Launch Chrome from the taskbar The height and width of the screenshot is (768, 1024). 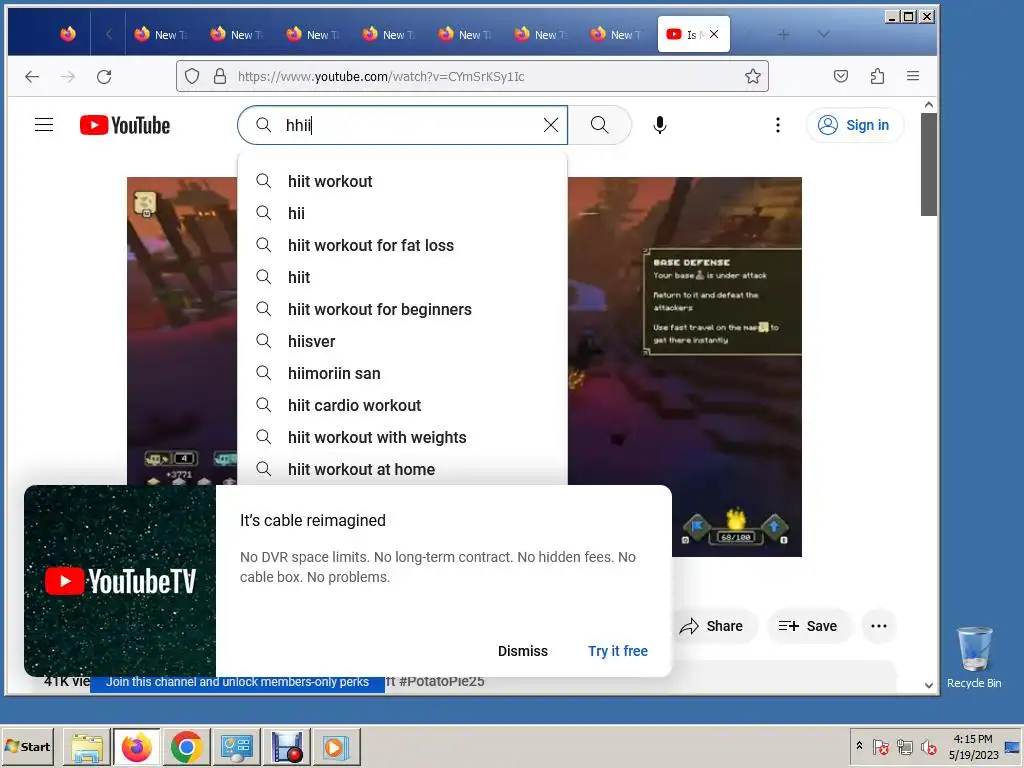[186, 746]
